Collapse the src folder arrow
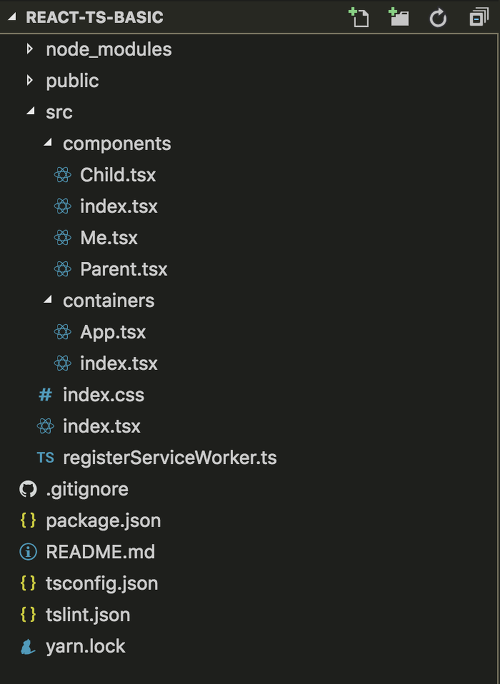Screen dimensions: 500x684 pos(31,111)
